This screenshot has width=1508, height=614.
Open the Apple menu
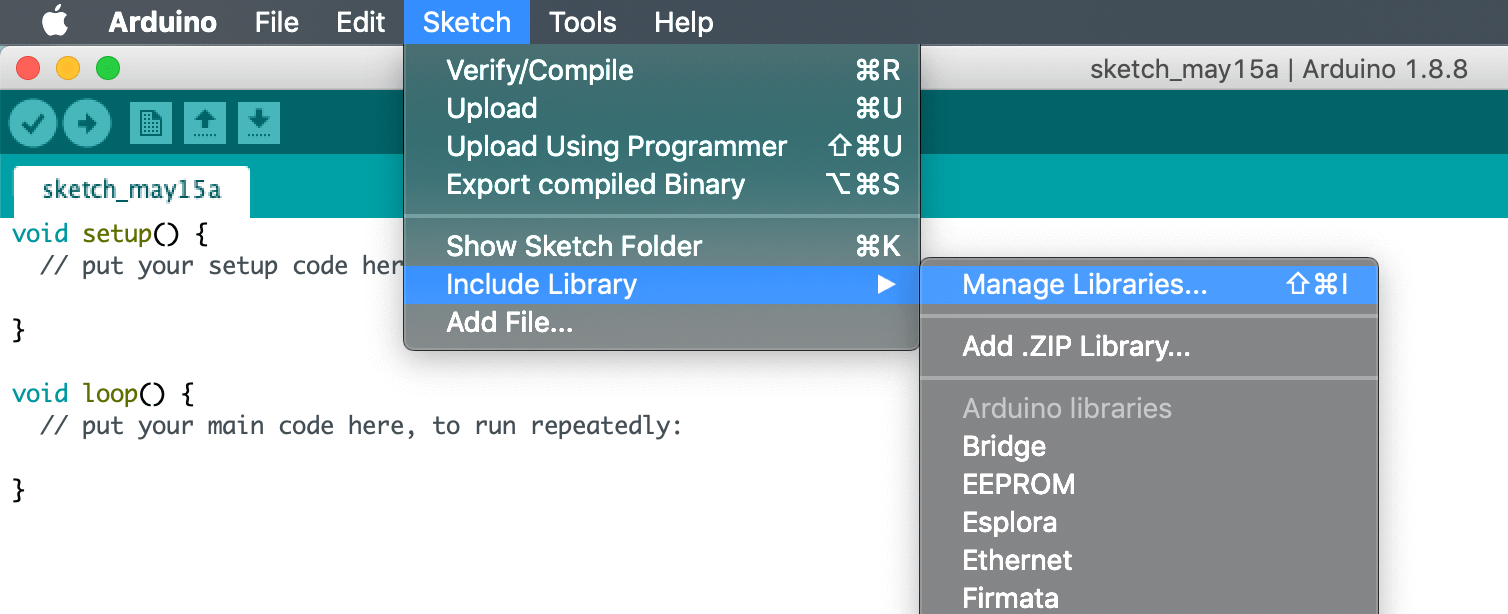coord(55,21)
